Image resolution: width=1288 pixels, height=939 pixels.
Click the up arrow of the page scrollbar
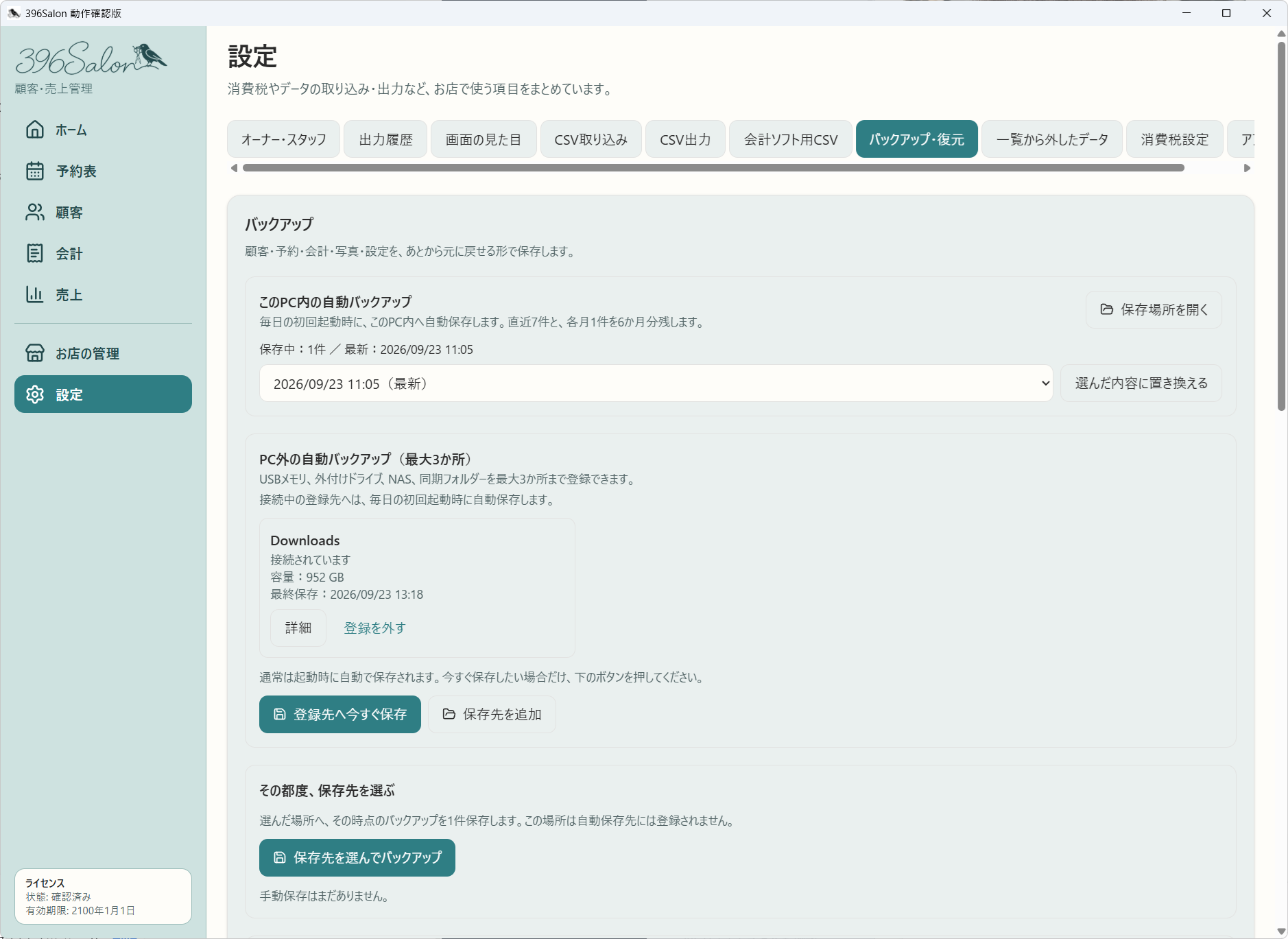click(x=1281, y=34)
